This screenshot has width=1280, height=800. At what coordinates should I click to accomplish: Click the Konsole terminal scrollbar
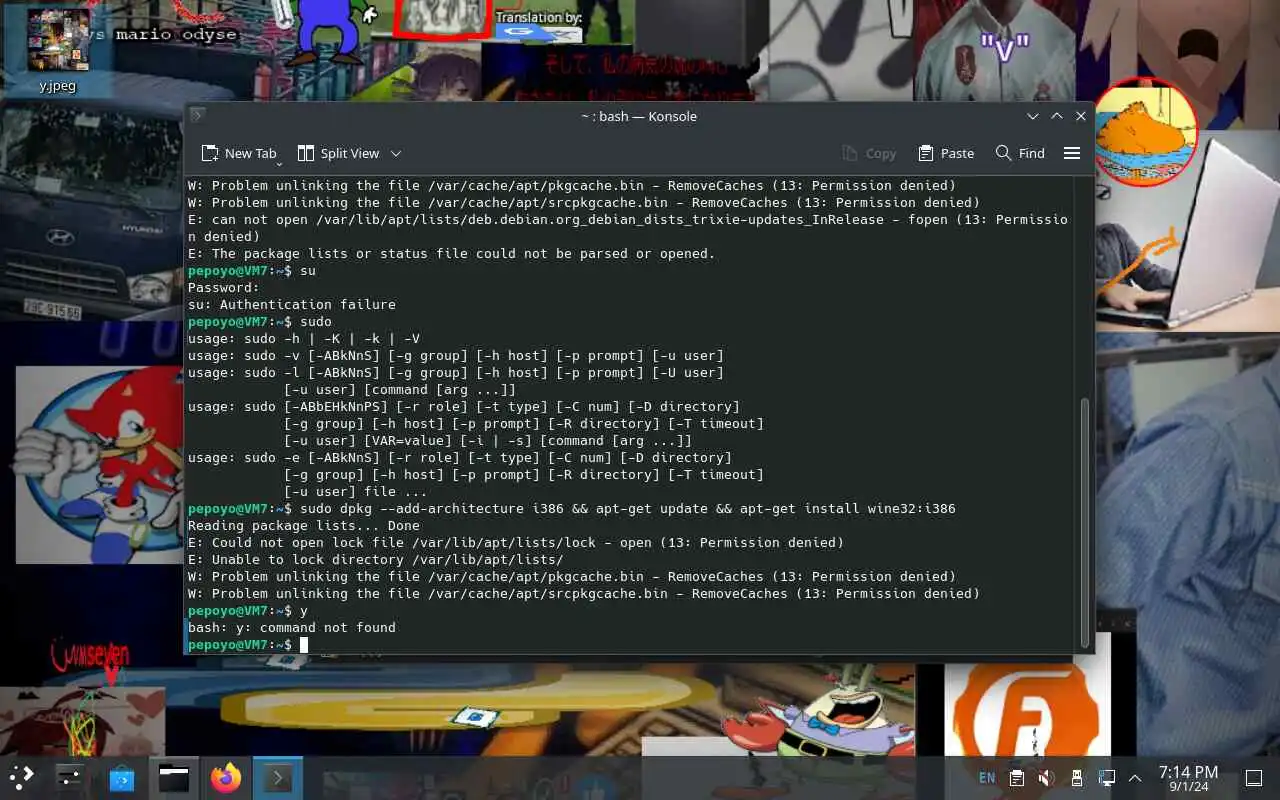pyautogui.click(x=1085, y=522)
